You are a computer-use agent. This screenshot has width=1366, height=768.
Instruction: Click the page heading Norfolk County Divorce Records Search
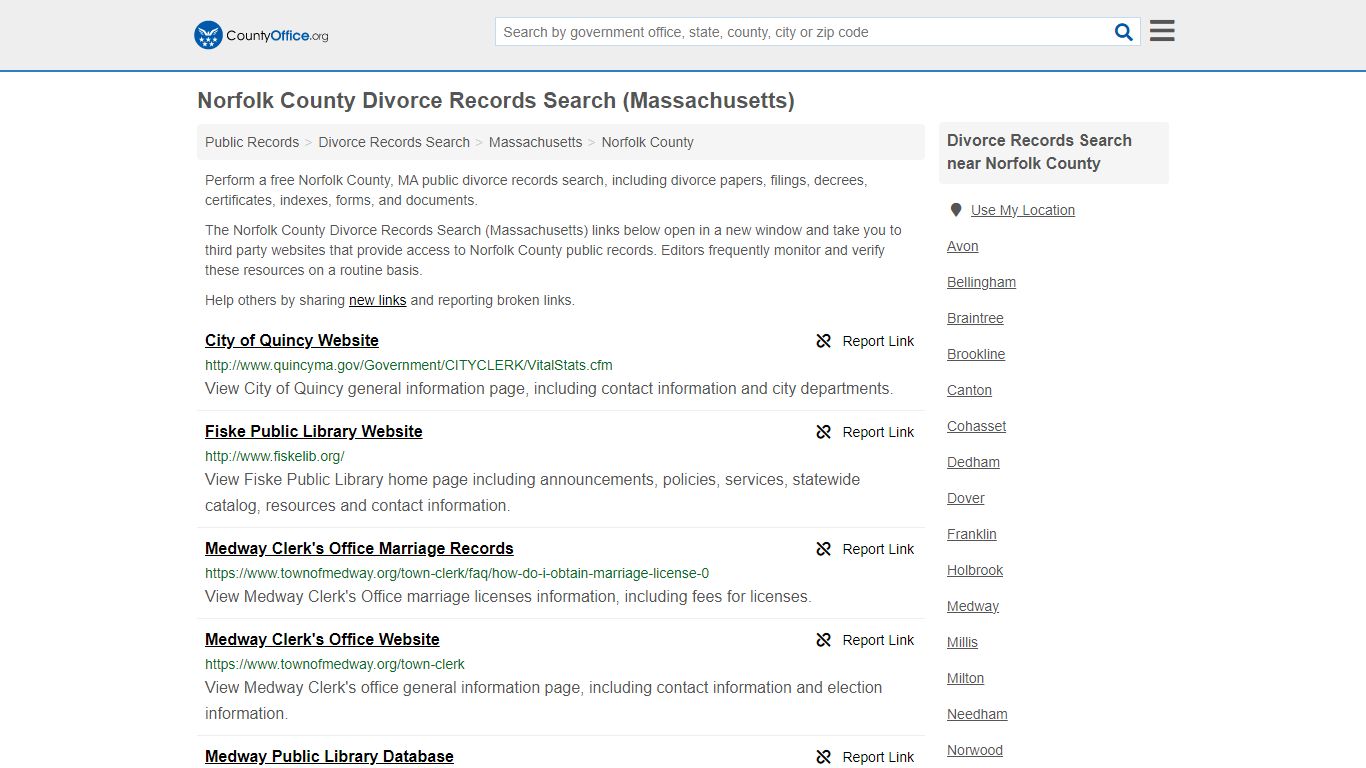[x=496, y=100]
